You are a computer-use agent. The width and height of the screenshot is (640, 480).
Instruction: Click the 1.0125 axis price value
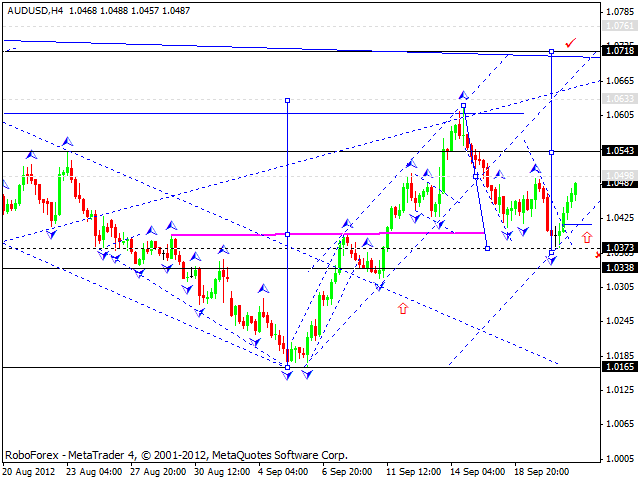pyautogui.click(x=620, y=390)
